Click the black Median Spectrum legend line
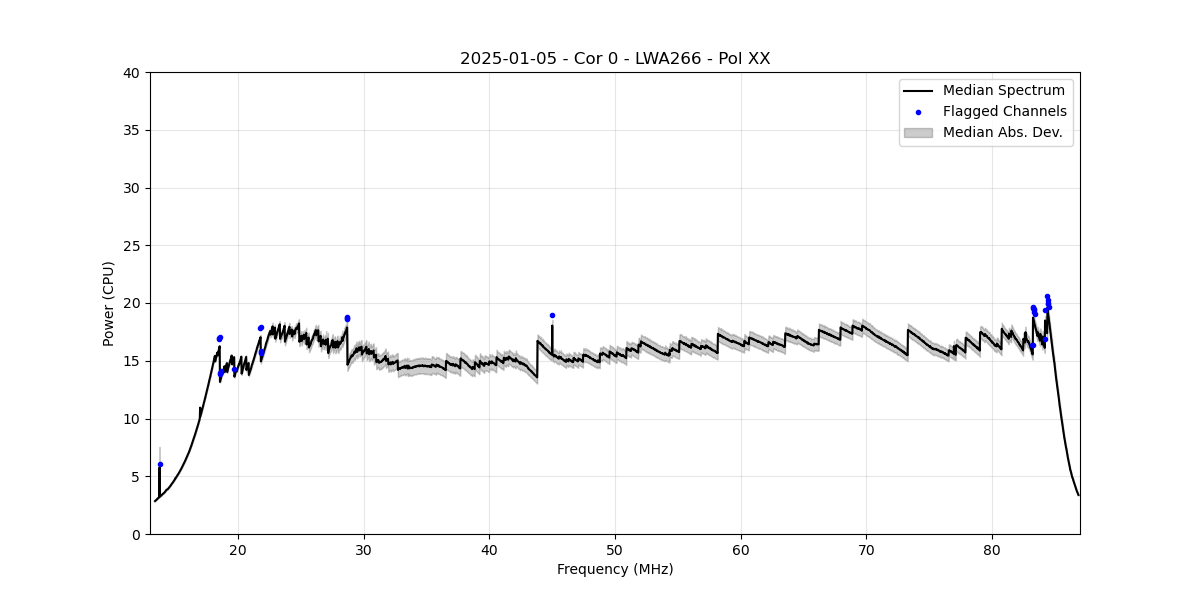1200x600 pixels. 918,91
